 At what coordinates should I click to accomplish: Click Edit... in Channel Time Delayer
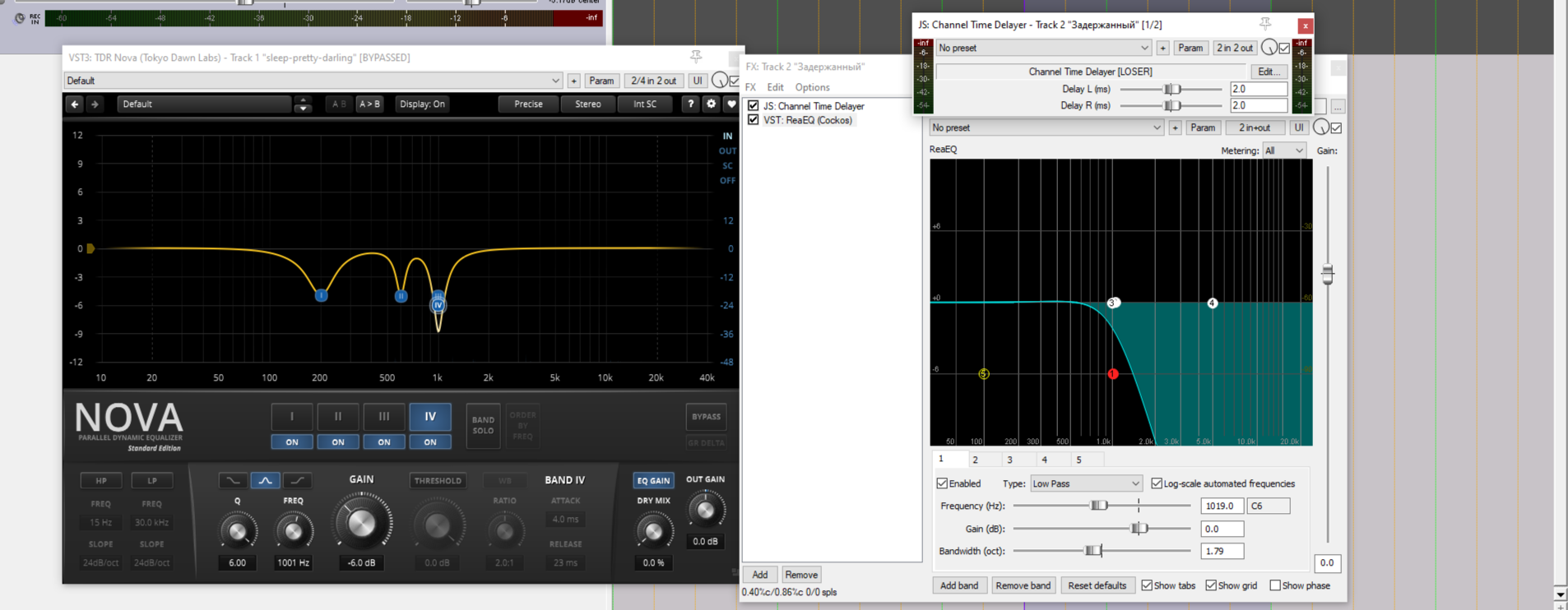[1268, 72]
